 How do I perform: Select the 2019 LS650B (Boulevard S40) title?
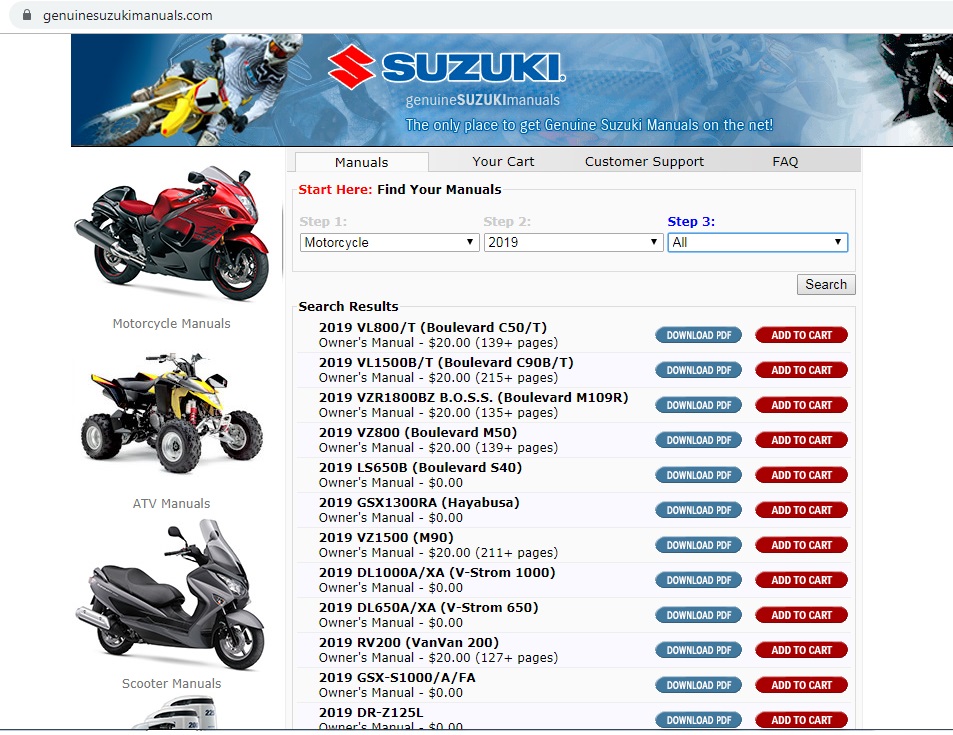(420, 468)
